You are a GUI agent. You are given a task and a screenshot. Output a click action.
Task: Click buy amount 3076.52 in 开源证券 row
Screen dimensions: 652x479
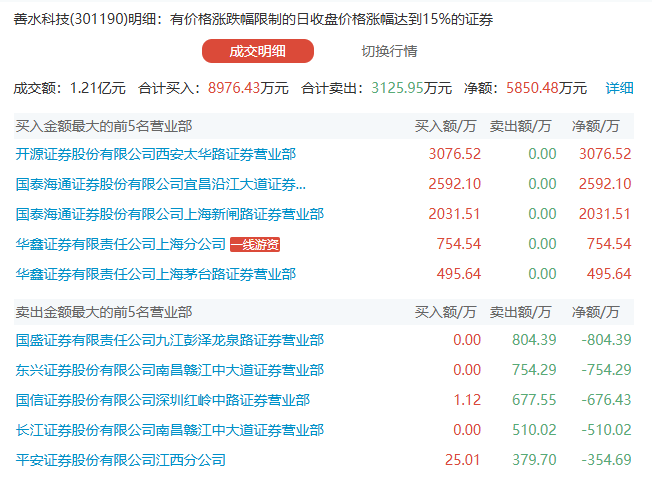454,154
